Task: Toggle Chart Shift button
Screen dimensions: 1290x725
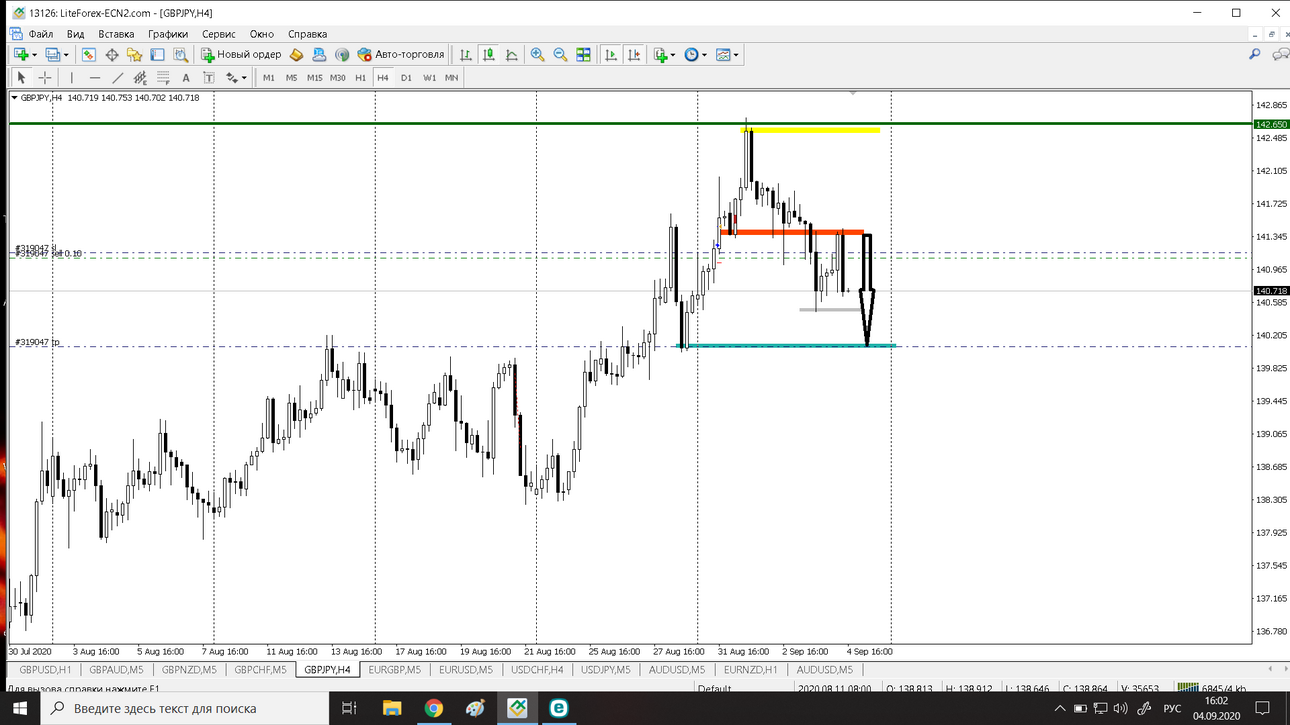Action: [633, 55]
